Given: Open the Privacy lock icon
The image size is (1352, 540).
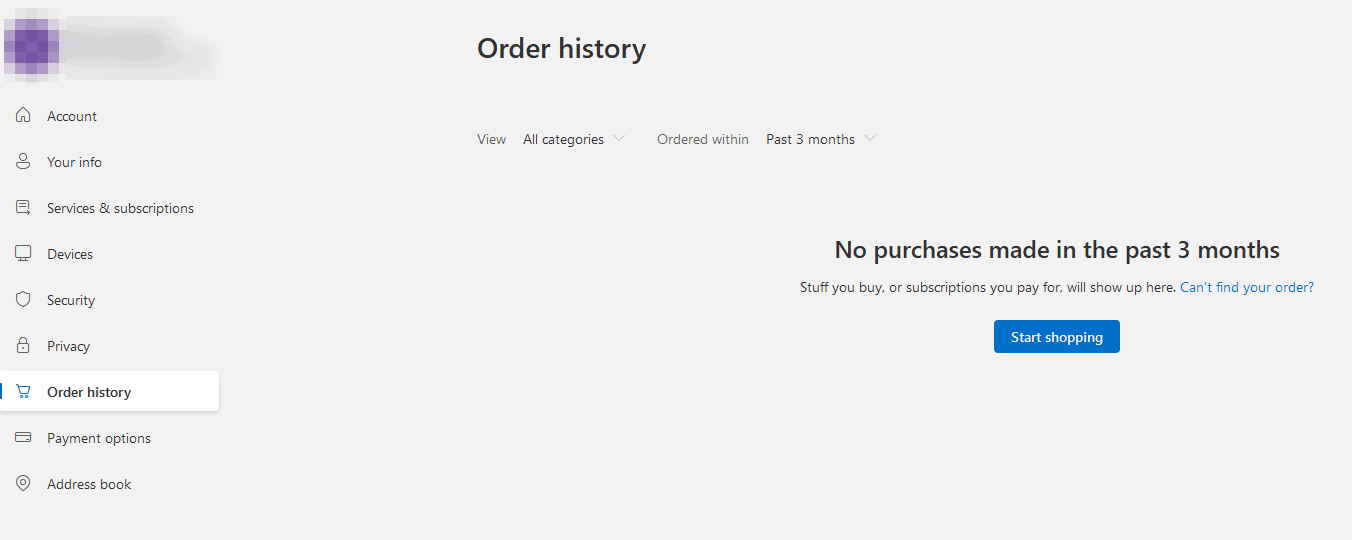Looking at the screenshot, I should click(23, 346).
